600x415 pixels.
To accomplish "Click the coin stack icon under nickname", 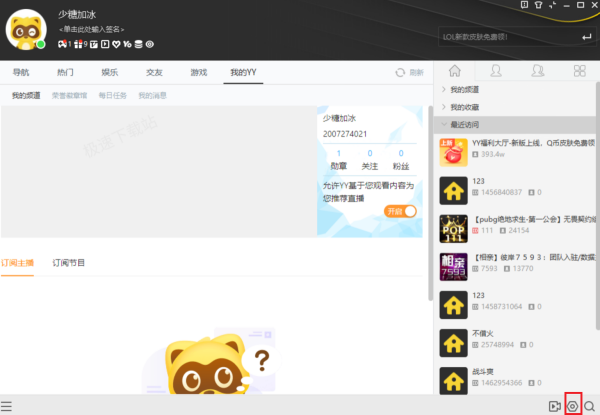I will pos(139,44).
